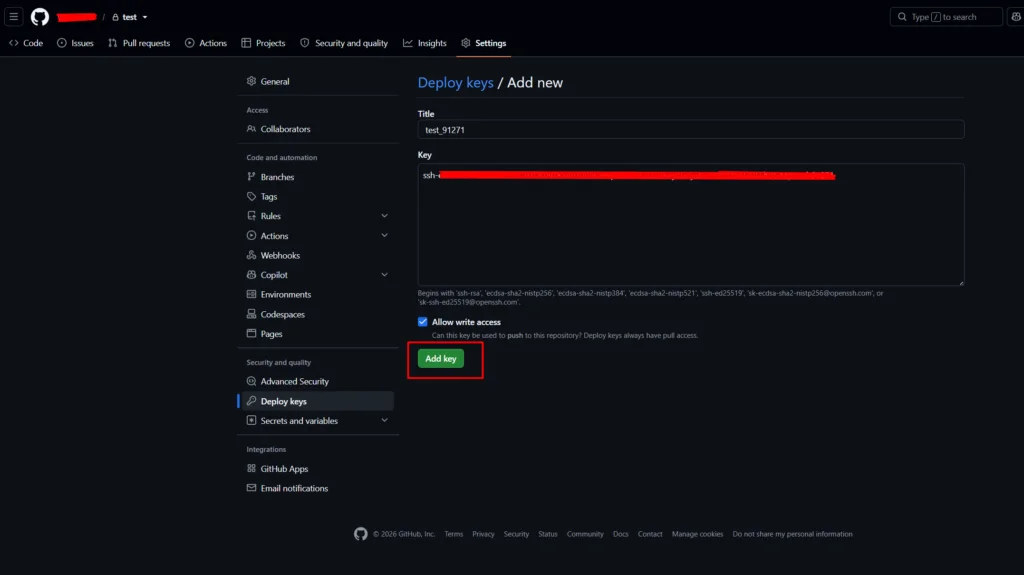Switch to the top Actions tab
The width and height of the screenshot is (1024, 575).
206,43
